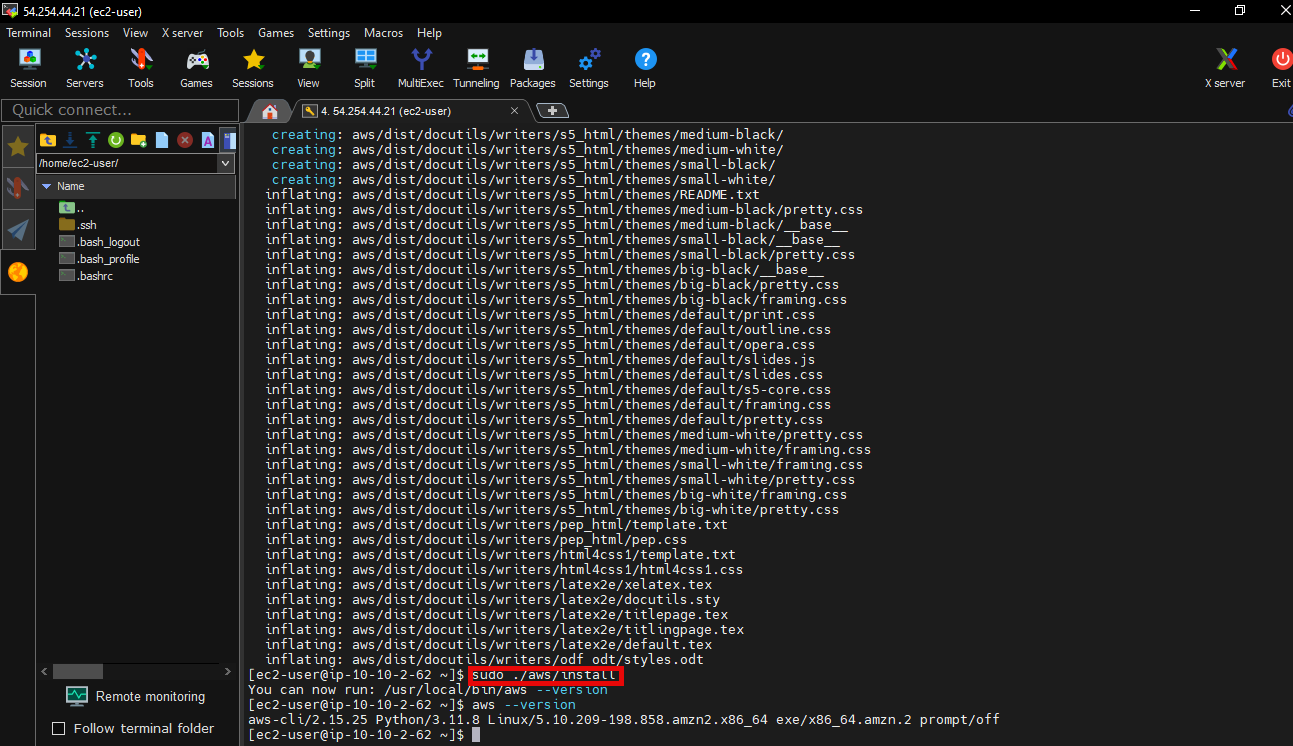Open the View menu

coord(135,33)
